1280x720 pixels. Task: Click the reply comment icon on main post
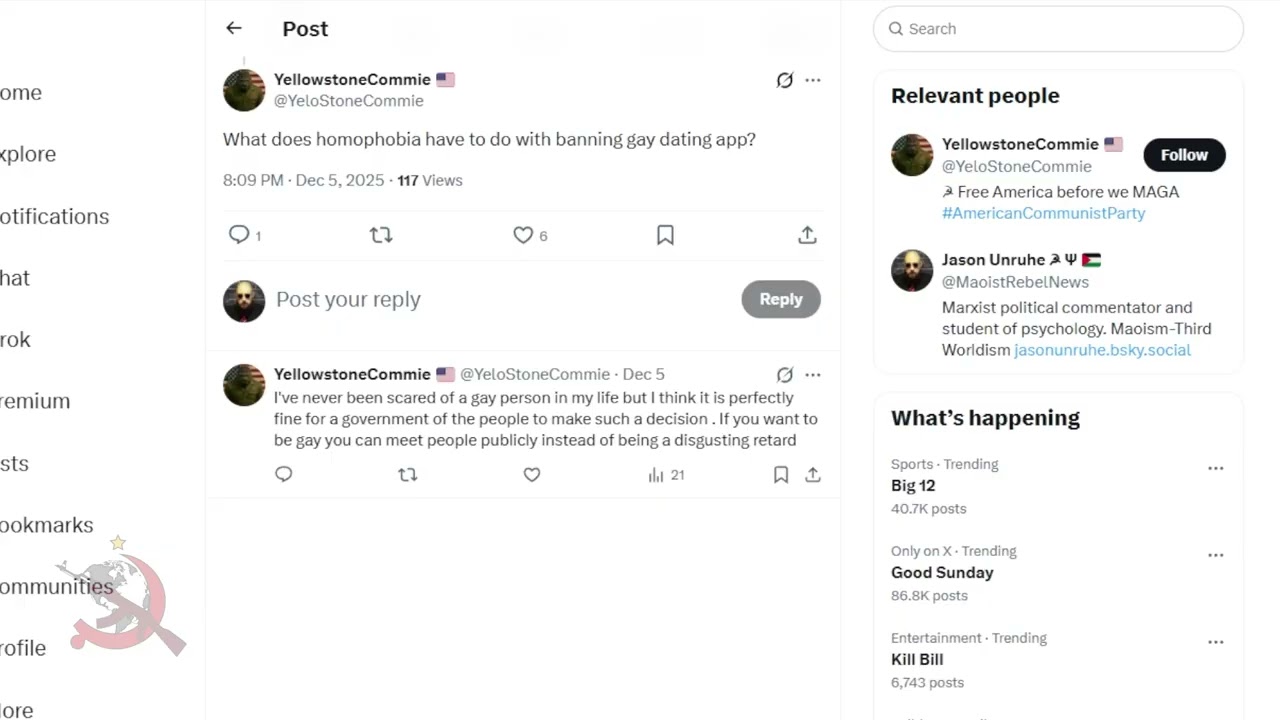click(239, 235)
